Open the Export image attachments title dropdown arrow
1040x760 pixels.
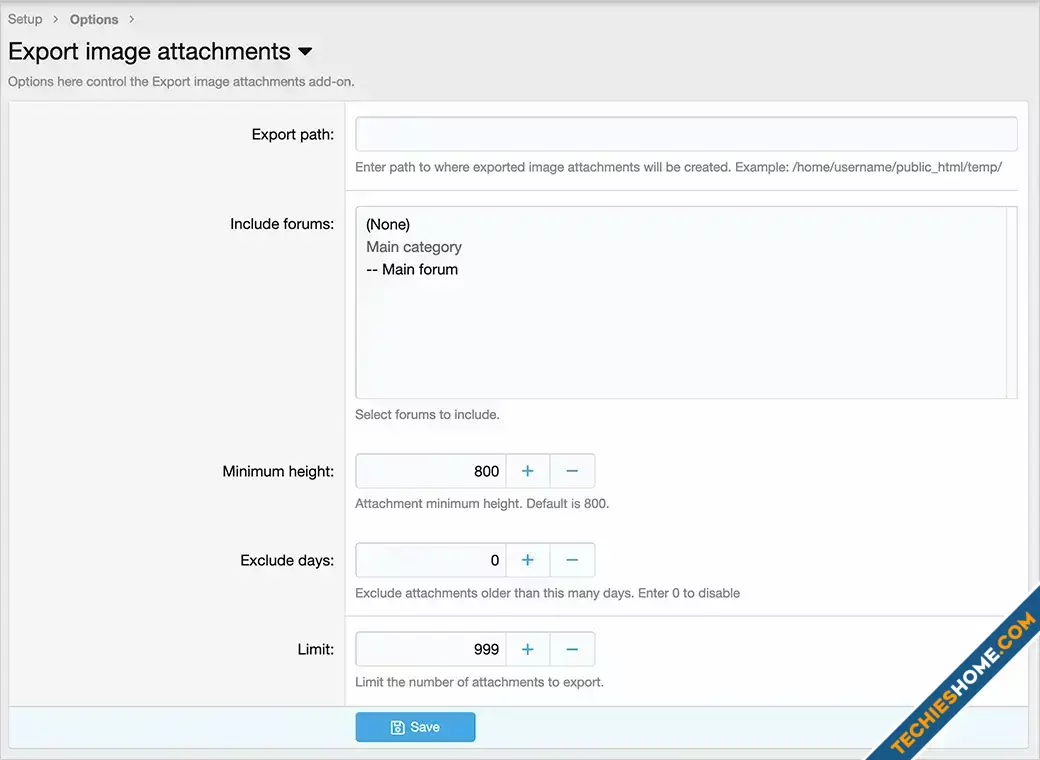[305, 52]
